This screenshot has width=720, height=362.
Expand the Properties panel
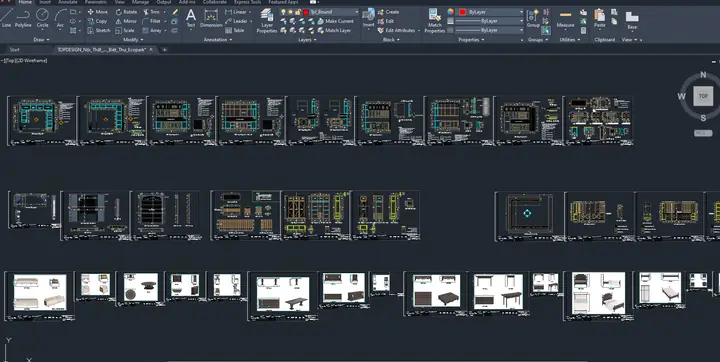click(x=471, y=40)
